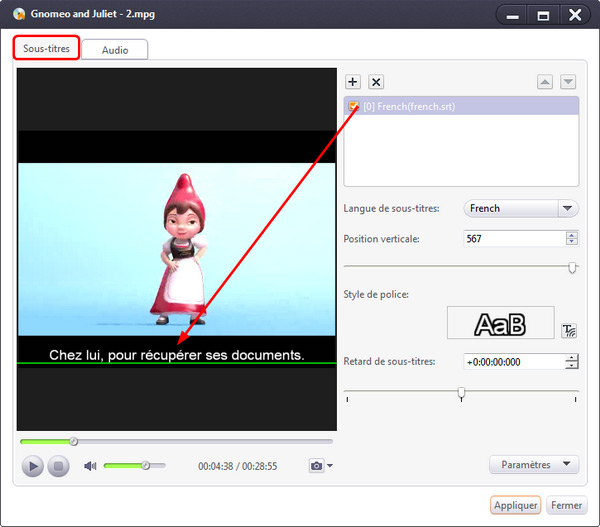Expand the snapshot options arrow
The height and width of the screenshot is (527, 600).
click(x=330, y=466)
